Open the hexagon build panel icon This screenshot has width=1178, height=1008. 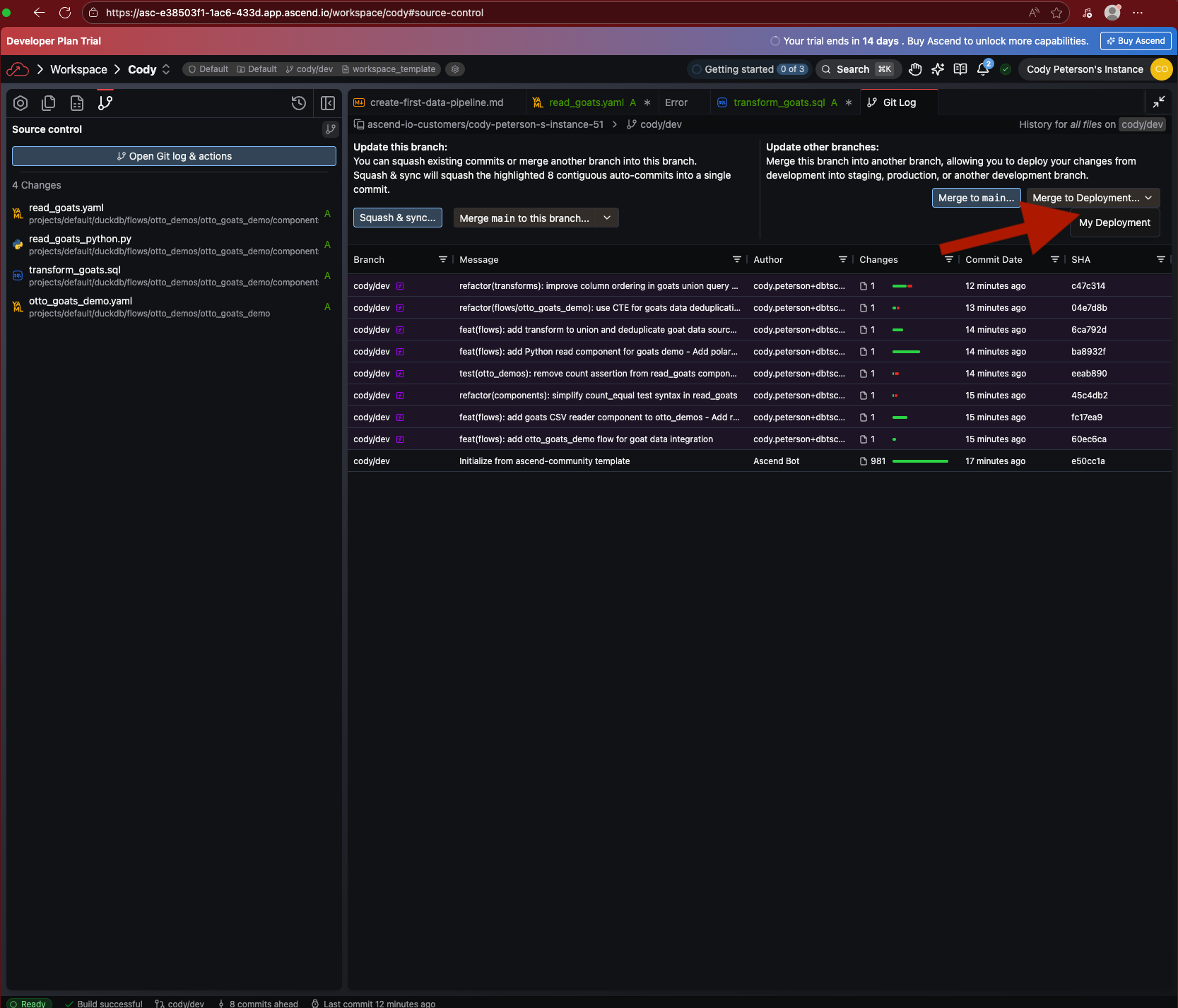20,103
